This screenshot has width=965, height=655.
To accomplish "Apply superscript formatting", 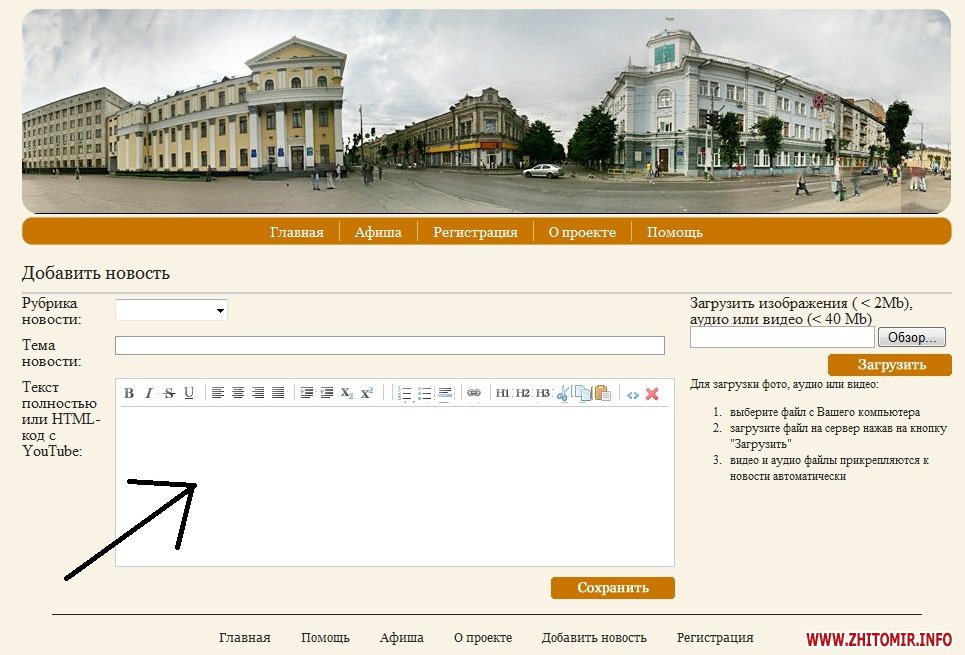I will point(367,393).
